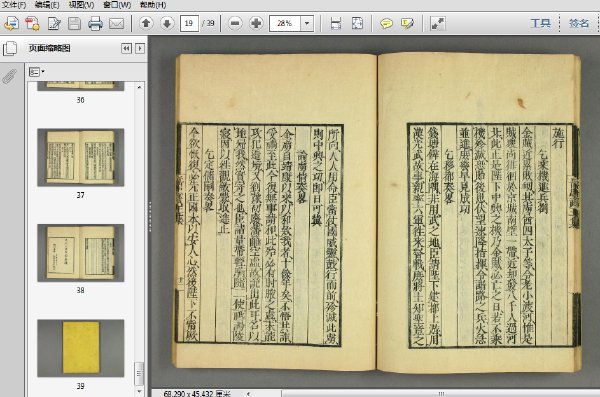The image size is (600, 397).
Task: Open the zoom percentage dropdown
Action: (x=307, y=24)
